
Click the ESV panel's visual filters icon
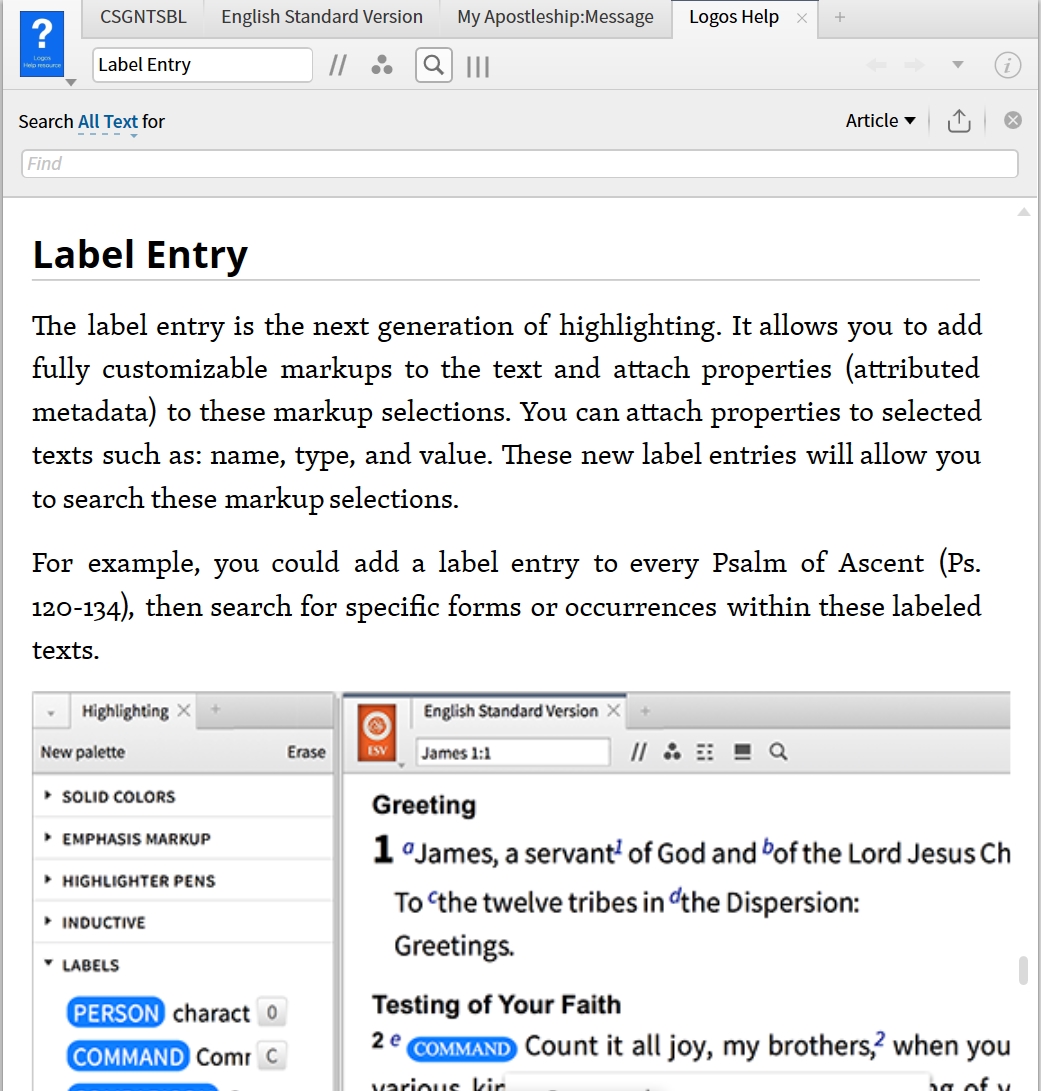(672, 752)
